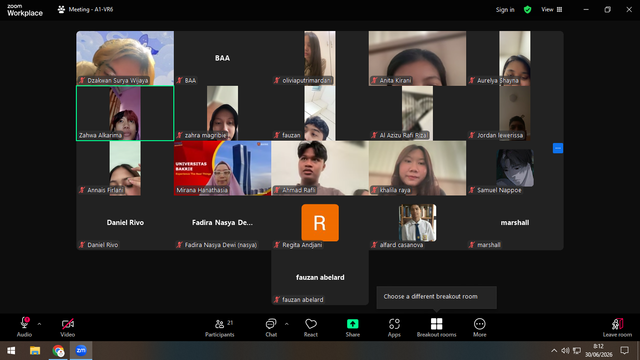This screenshot has width=640, height=360.
Task: Select Mirana Hanathasia's video tile
Action: [x=222, y=168]
